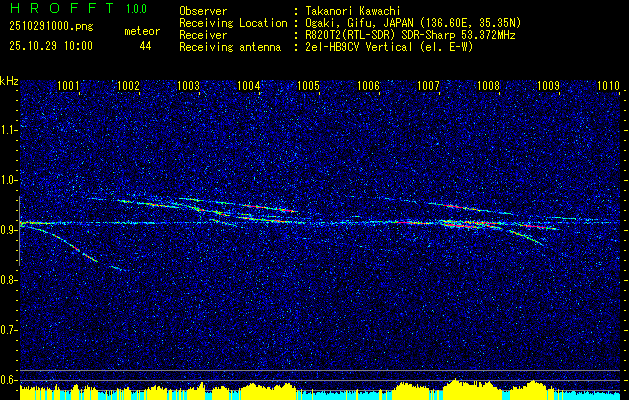Click the Ogaki, Gifu, JAPAN location text
This screenshot has width=629, height=400.
coord(413,23)
